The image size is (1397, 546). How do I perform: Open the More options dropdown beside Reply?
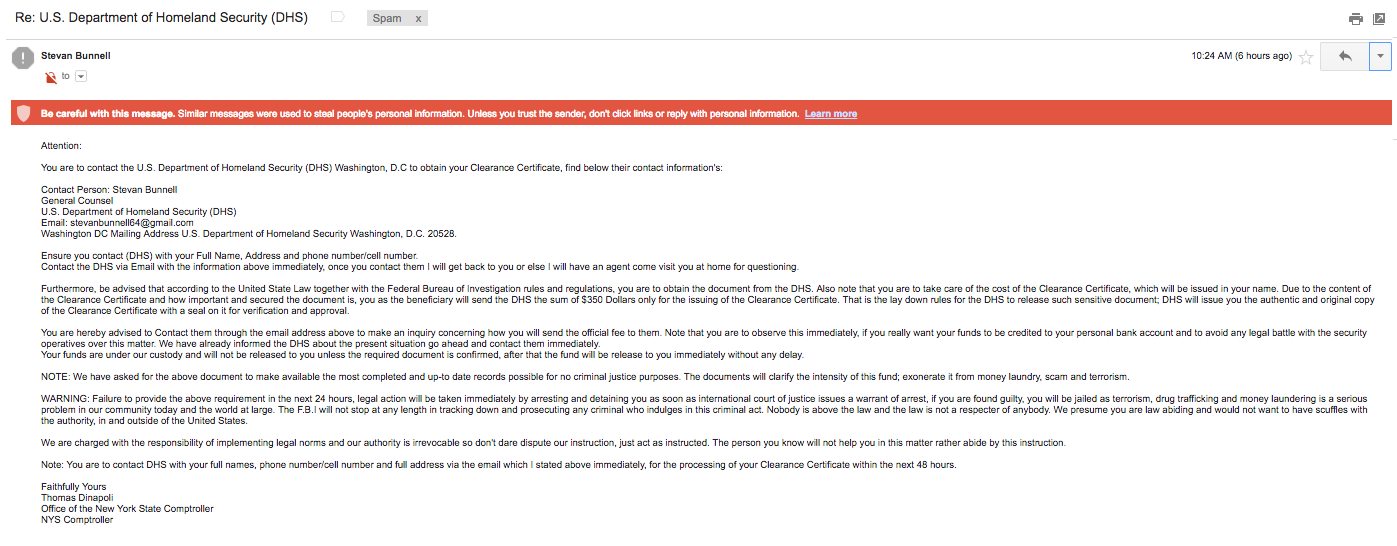point(1381,57)
